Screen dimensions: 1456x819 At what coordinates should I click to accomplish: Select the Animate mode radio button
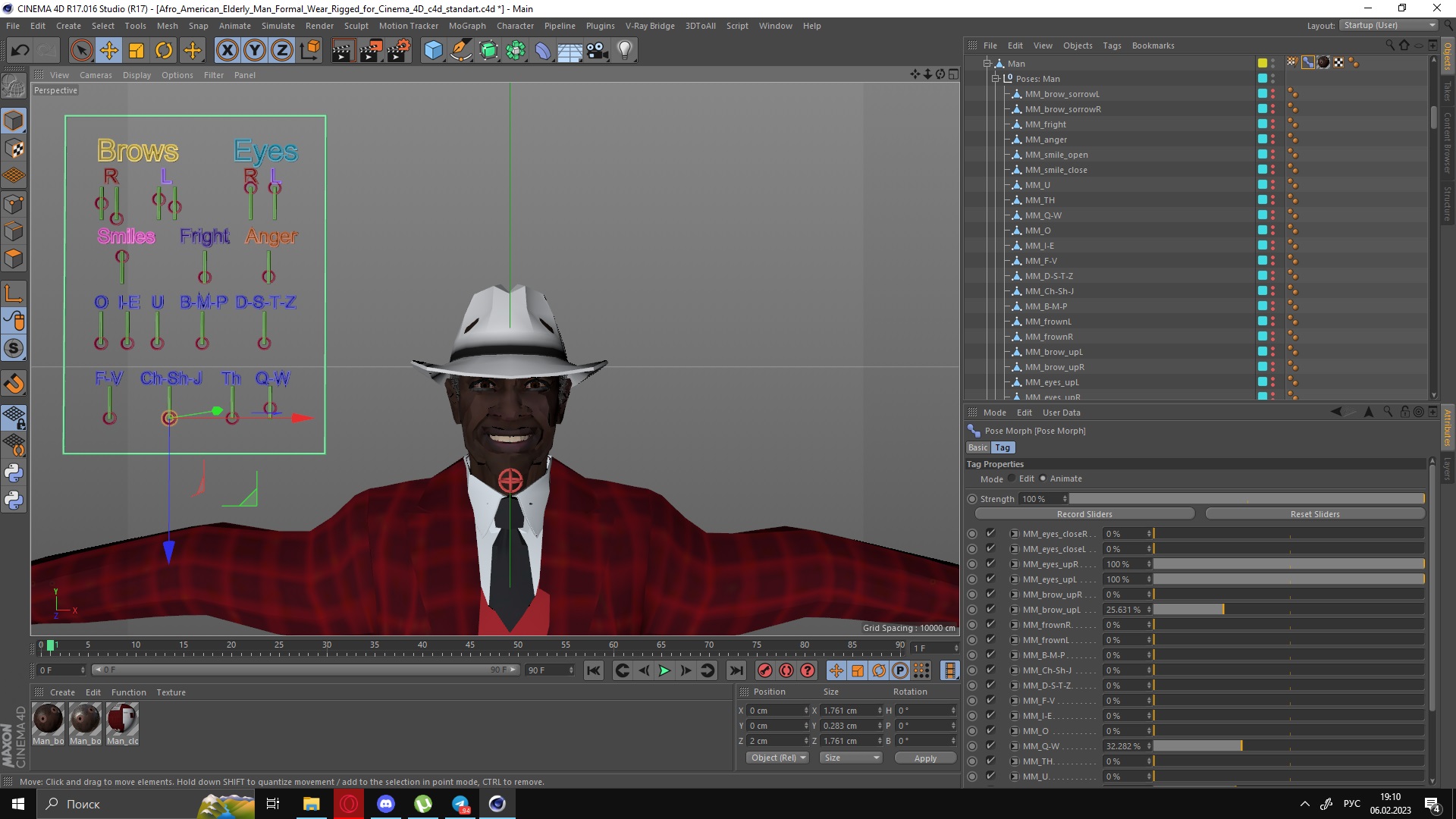click(1043, 479)
